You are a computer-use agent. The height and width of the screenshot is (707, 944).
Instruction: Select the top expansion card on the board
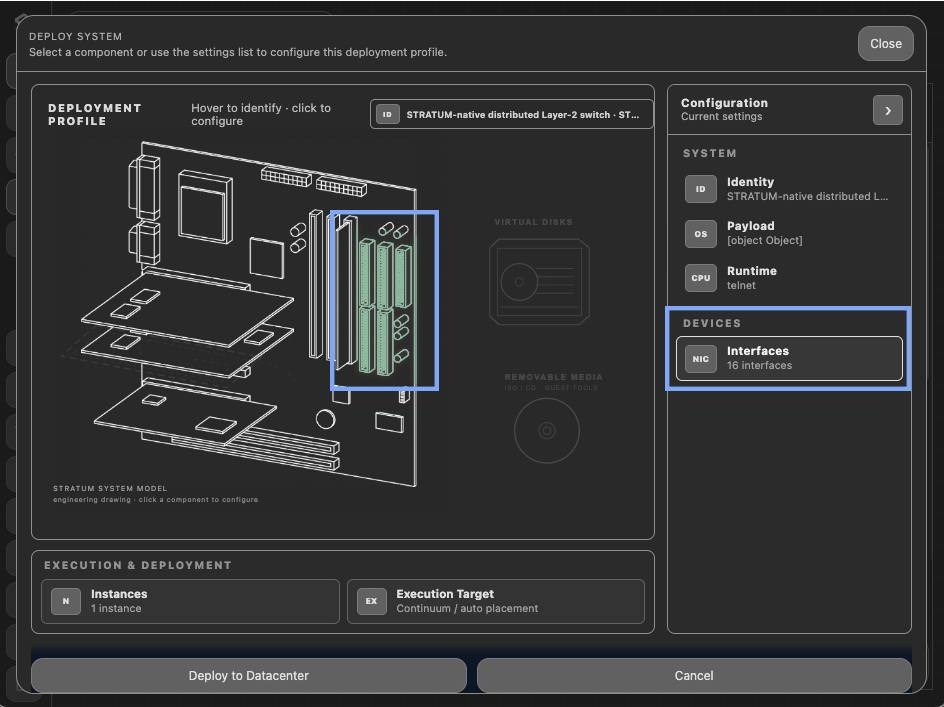[187, 309]
